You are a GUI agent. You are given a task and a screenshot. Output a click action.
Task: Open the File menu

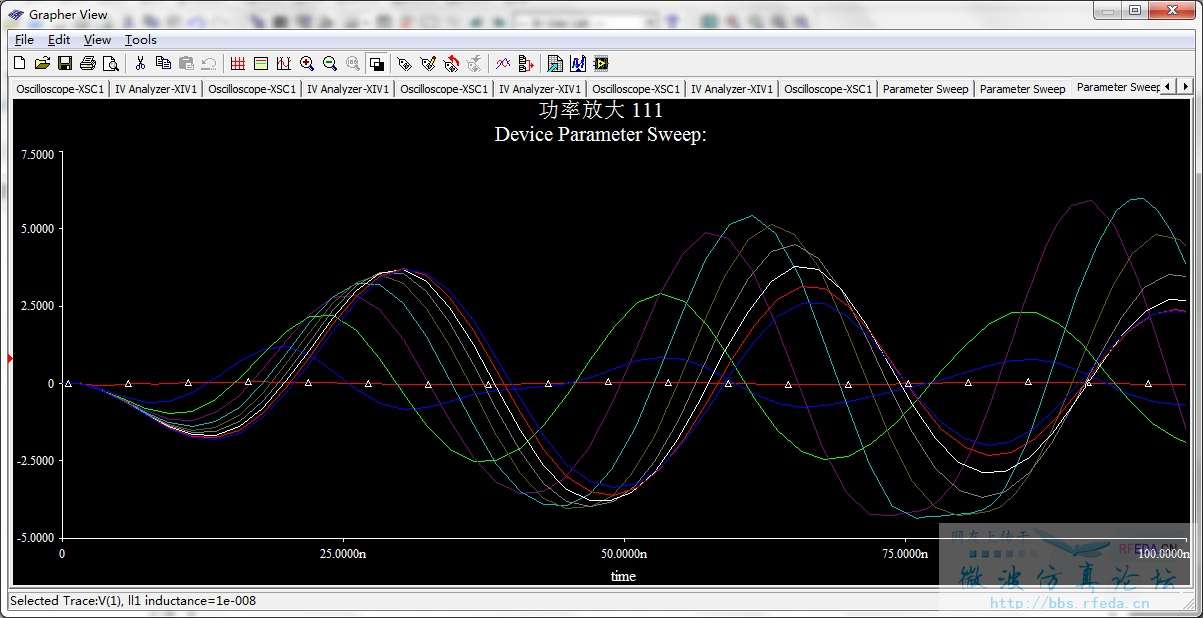pos(24,40)
